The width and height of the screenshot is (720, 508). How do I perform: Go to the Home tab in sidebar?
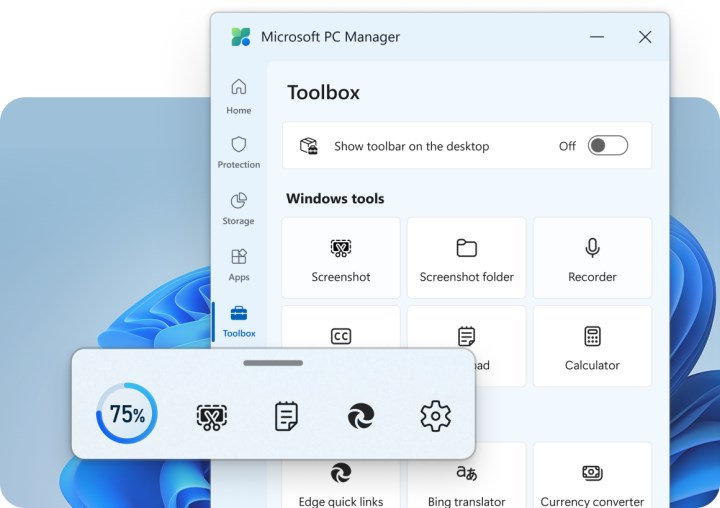click(239, 96)
